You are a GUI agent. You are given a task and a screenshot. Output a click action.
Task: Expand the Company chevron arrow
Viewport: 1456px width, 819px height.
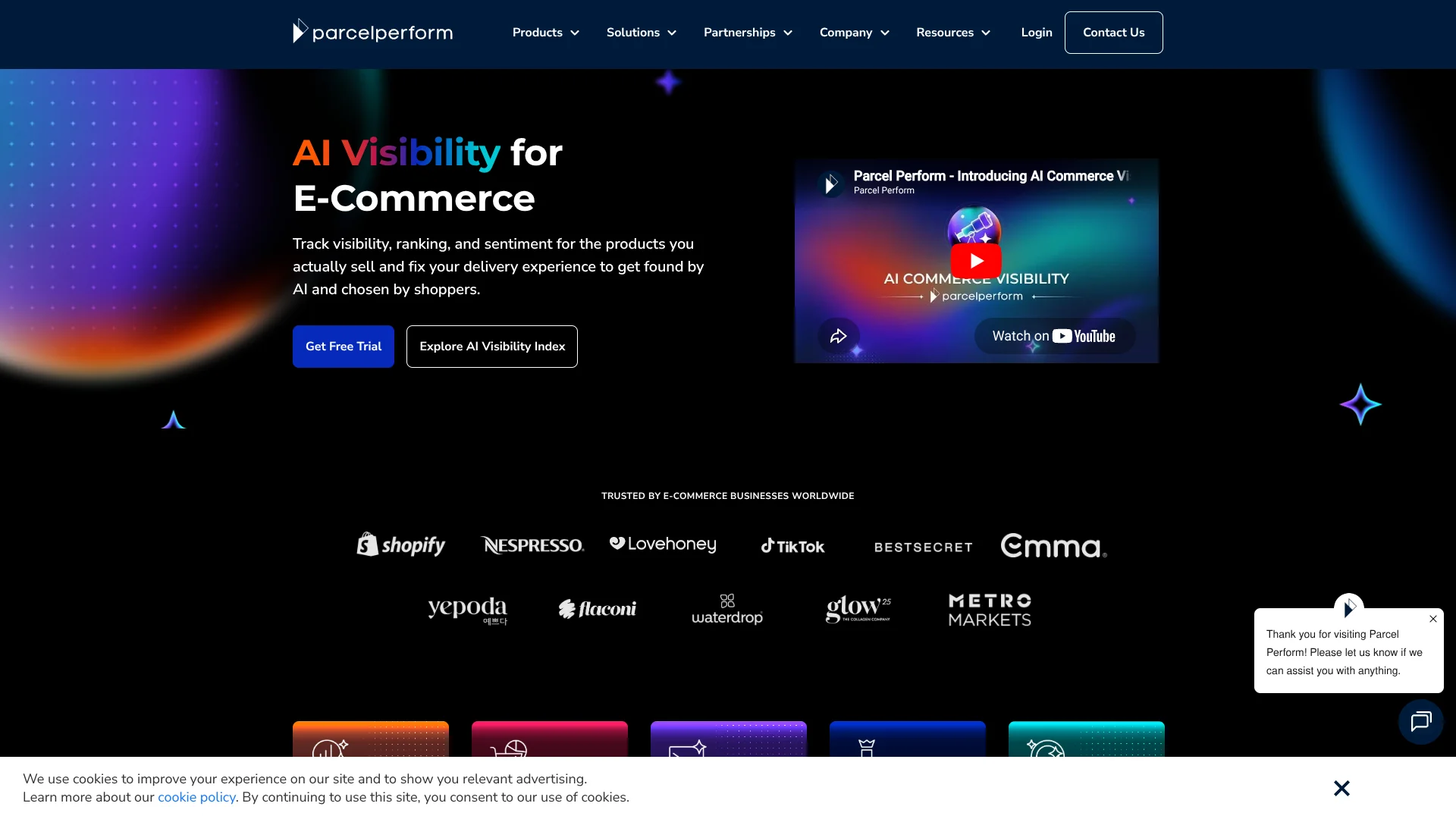tap(885, 33)
